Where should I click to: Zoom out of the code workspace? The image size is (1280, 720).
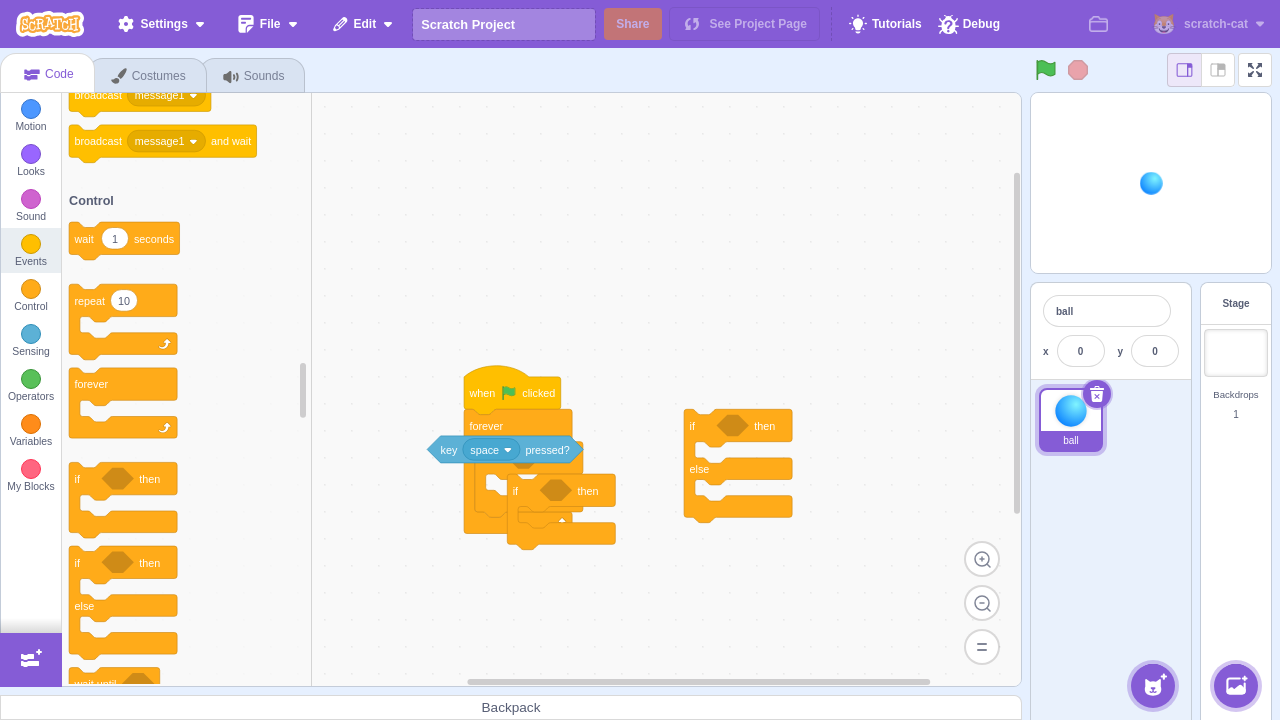click(x=982, y=603)
